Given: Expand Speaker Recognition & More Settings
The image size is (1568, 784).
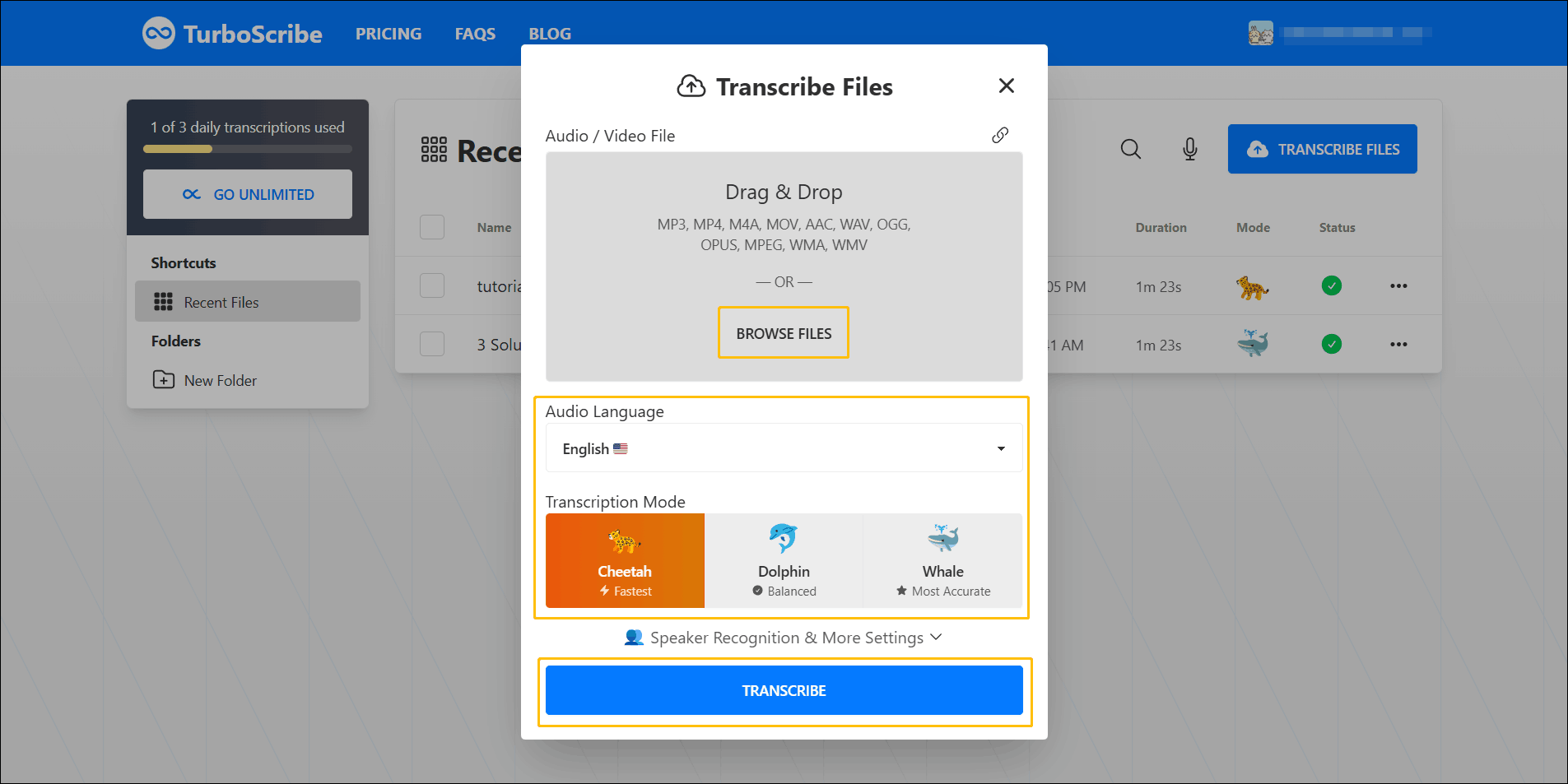Looking at the screenshot, I should point(783,638).
